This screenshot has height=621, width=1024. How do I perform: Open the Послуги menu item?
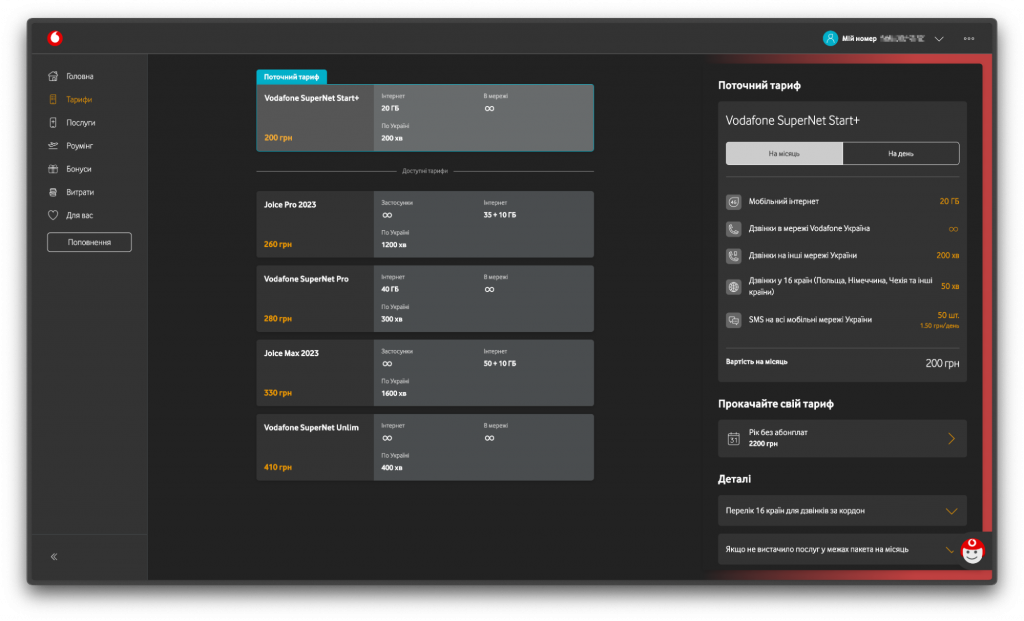pyautogui.click(x=81, y=123)
